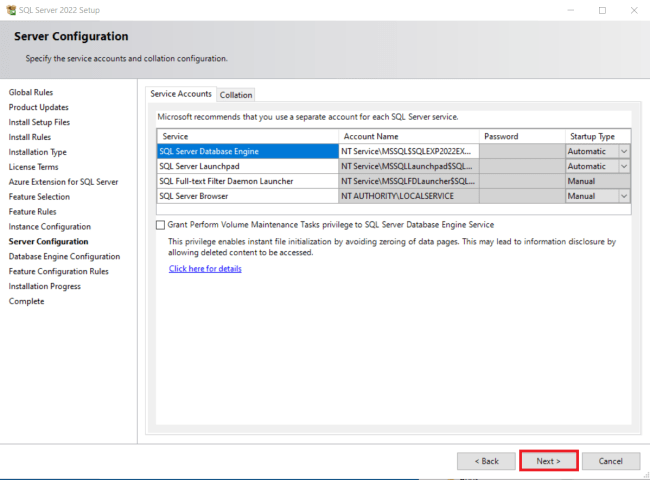Select Complete step in sidebar
This screenshot has width=650, height=480.
(27, 301)
